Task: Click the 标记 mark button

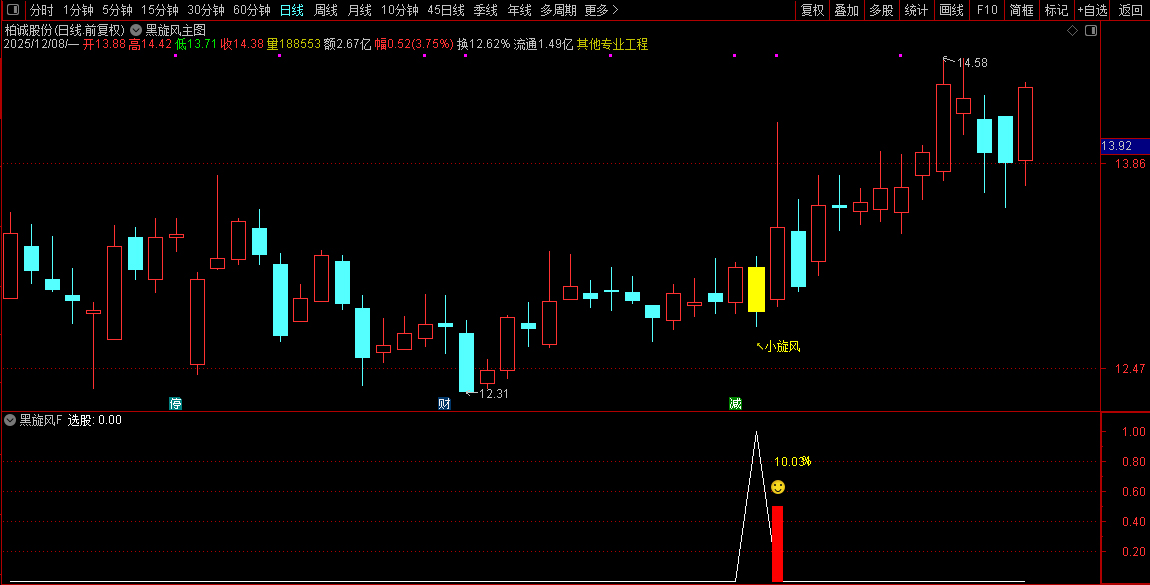Action: pyautogui.click(x=1056, y=10)
